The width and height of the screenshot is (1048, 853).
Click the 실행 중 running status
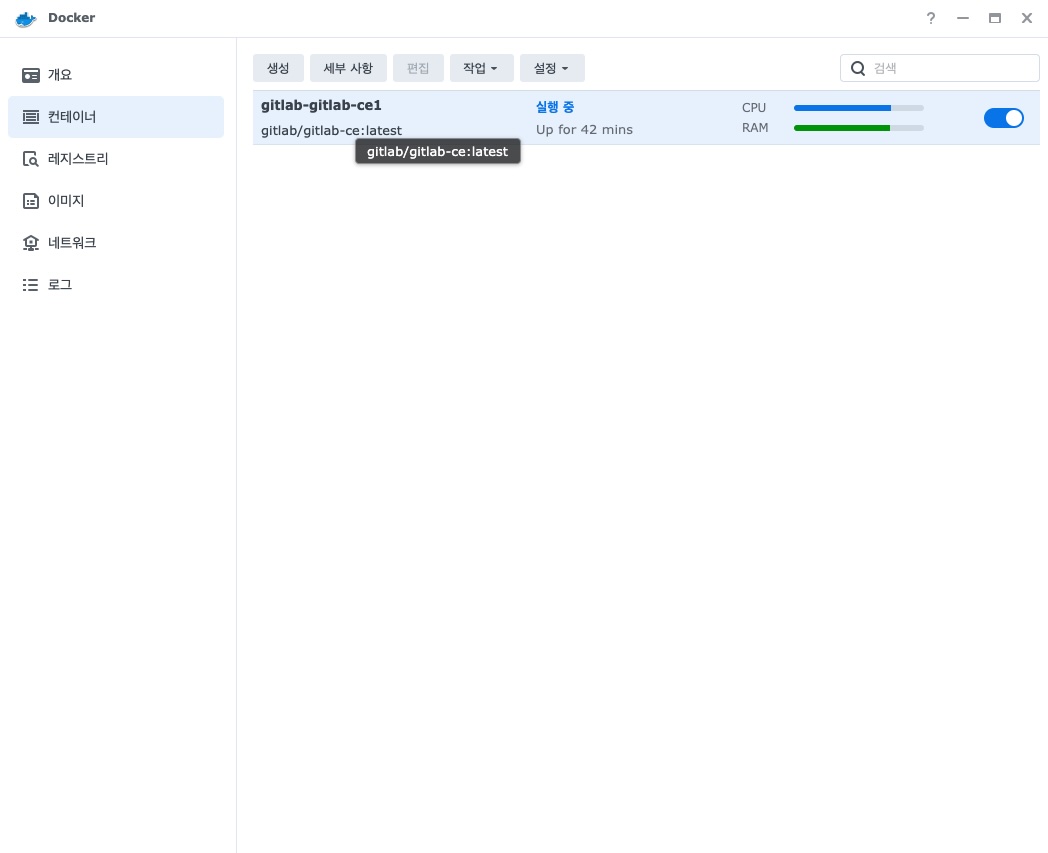pyautogui.click(x=555, y=107)
